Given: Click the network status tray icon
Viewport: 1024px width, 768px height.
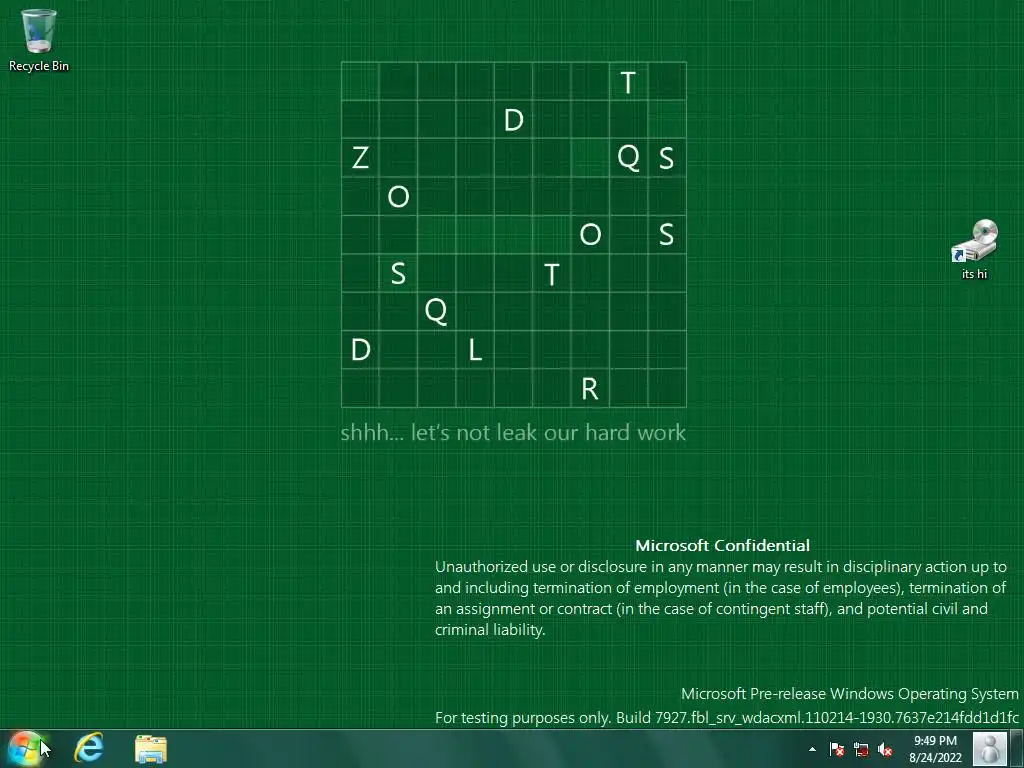Looking at the screenshot, I should [x=861, y=749].
